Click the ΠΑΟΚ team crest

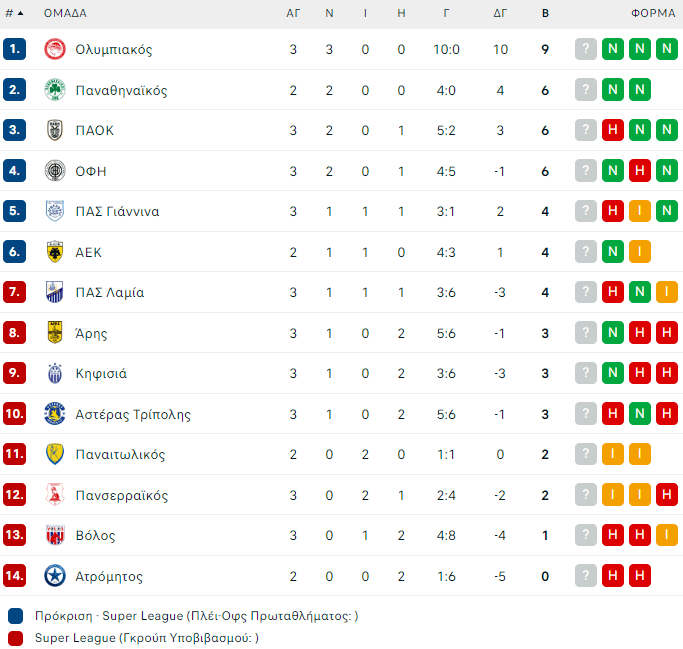tap(55, 130)
